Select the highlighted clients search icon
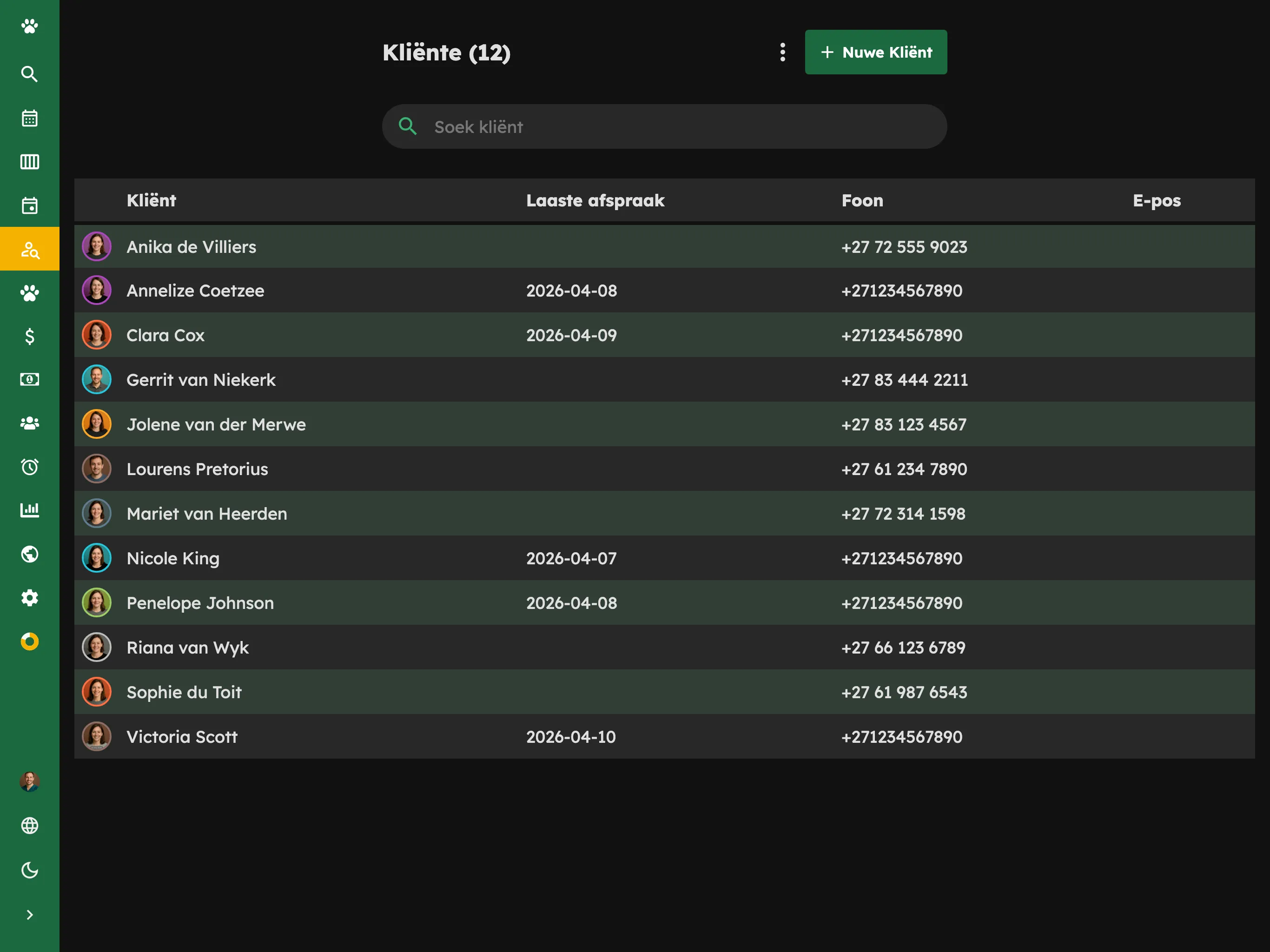Image resolution: width=1270 pixels, height=952 pixels. point(29,249)
